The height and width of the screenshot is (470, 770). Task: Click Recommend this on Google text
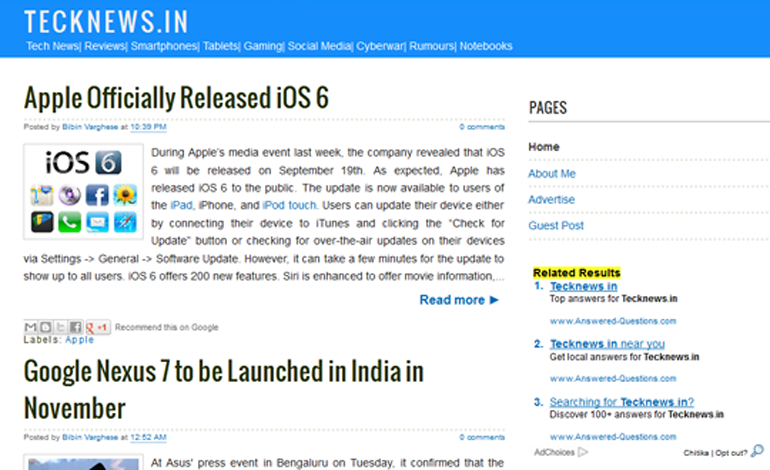pos(166,327)
